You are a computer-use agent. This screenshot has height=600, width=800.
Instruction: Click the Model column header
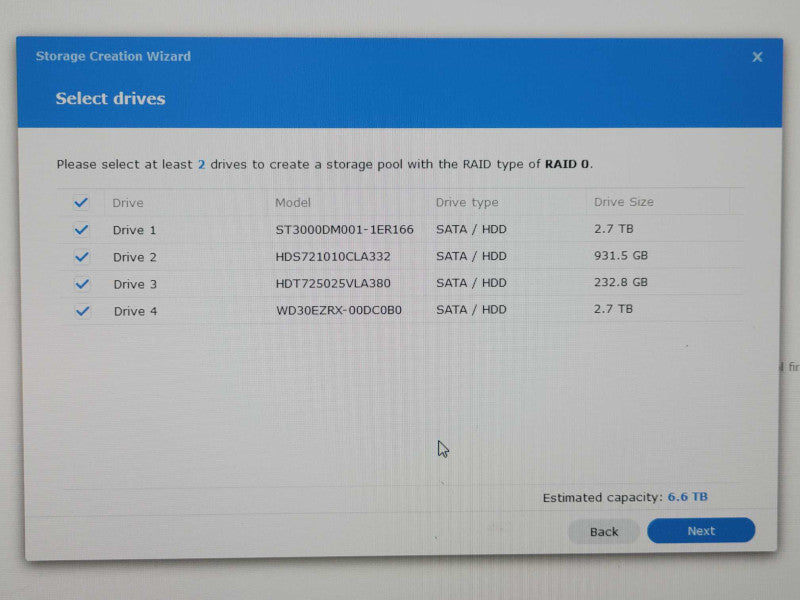tap(293, 203)
